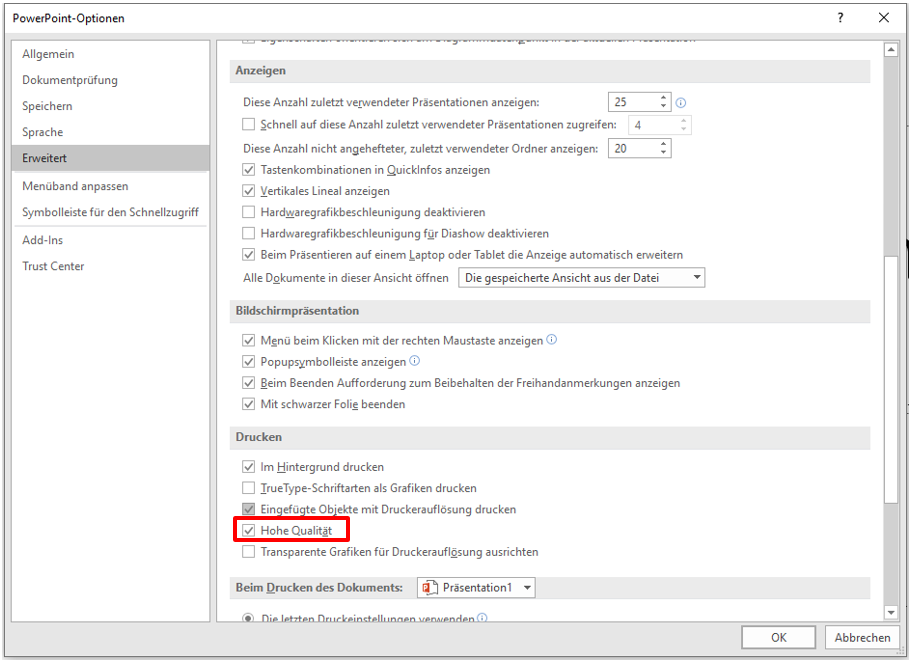Enable quick access to recent presentations checkbox
Screen dimensions: 910x660
248,124
